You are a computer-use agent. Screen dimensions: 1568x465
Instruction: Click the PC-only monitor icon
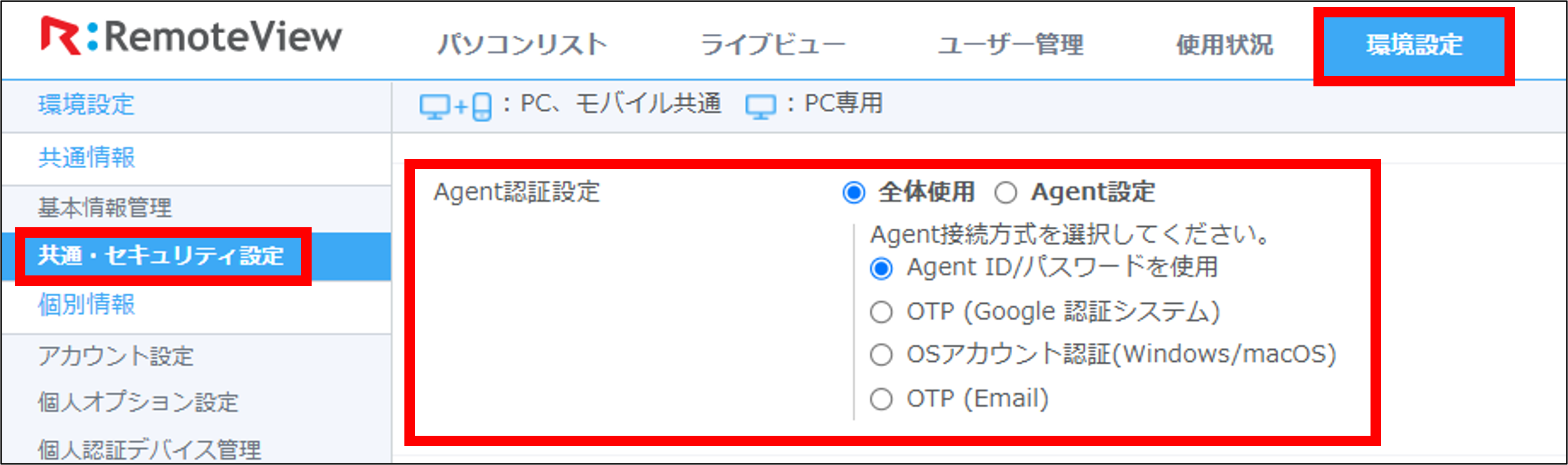pyautogui.click(x=761, y=107)
